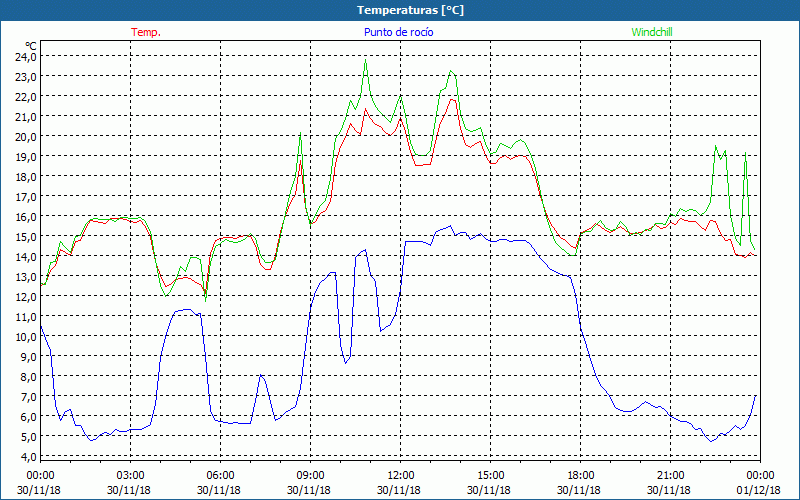This screenshot has width=800, height=500.
Task: Click the 17,0 y-axis value
Action: (26, 196)
